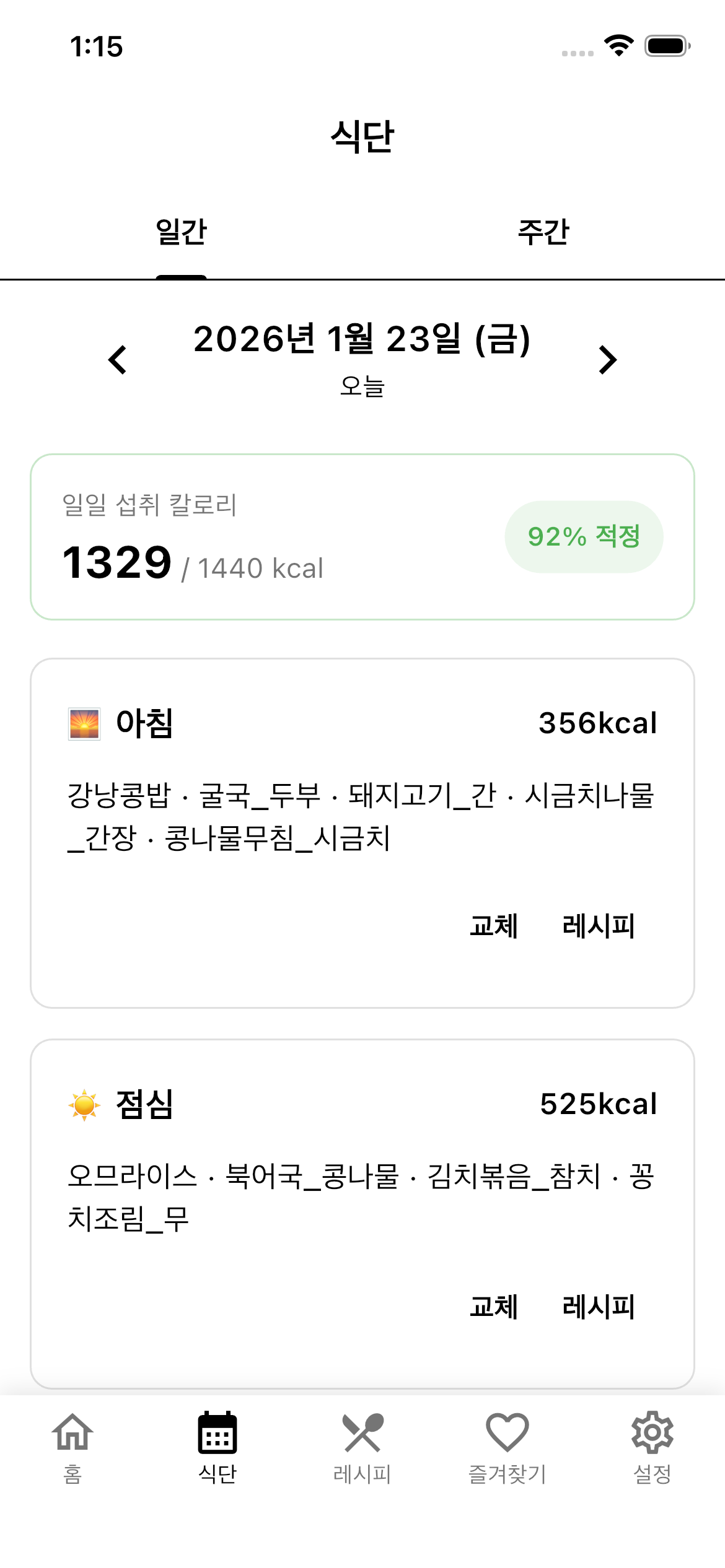Open the 레시피 fork-and-spoon icon
The width and height of the screenshot is (725, 1568).
(x=362, y=1433)
